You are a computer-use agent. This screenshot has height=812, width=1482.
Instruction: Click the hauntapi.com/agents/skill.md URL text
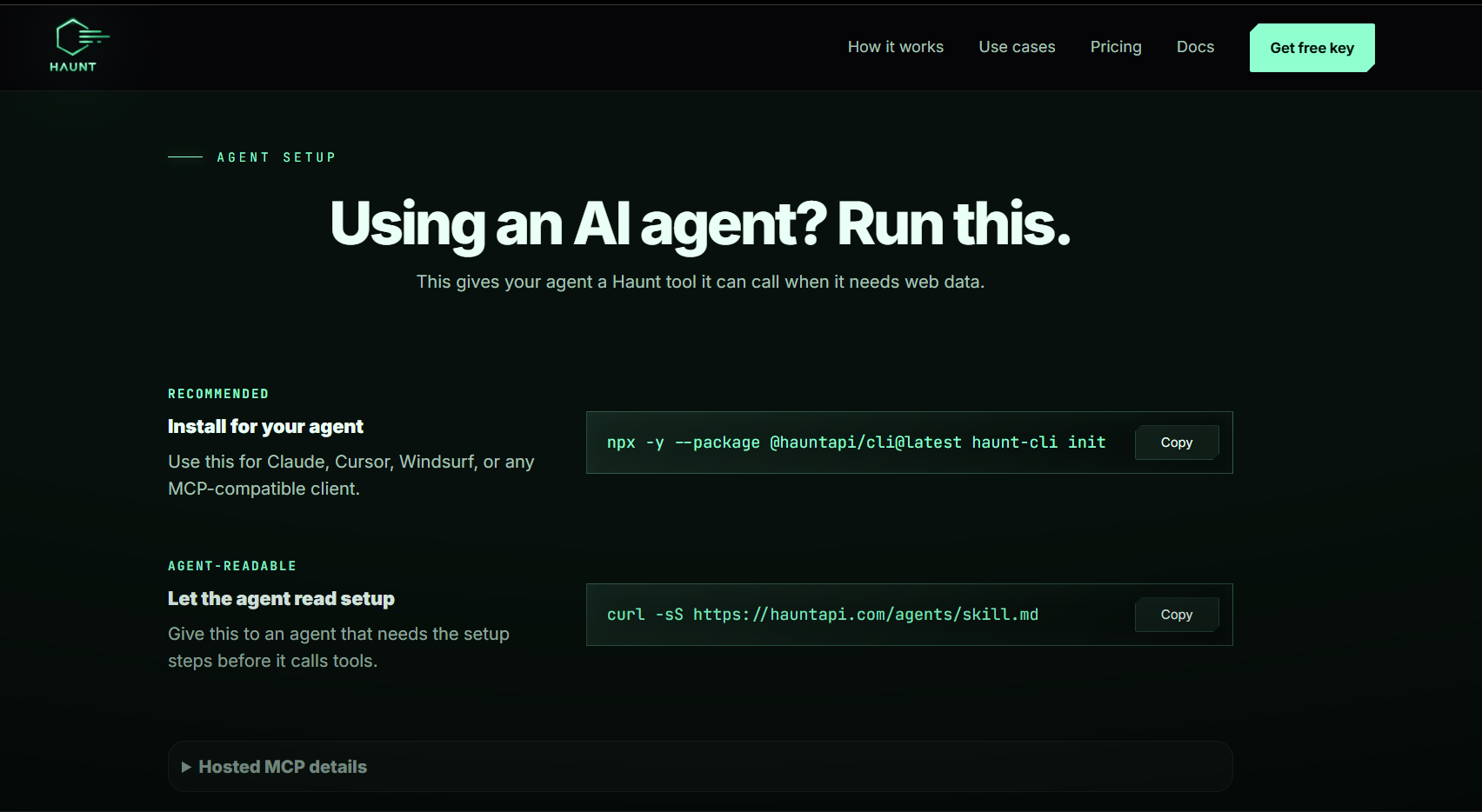(x=865, y=615)
